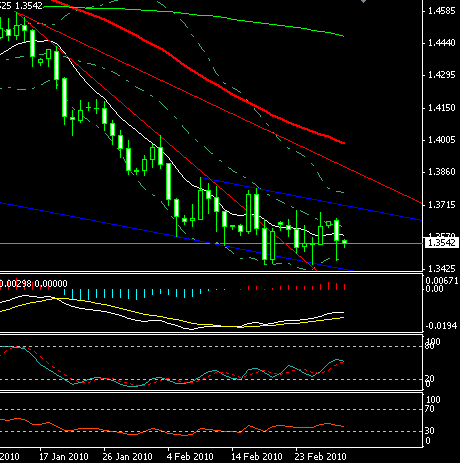The image size is (460, 463).
Task: Select the 23 Feb 2010 date label
Action: pyautogui.click(x=320, y=456)
